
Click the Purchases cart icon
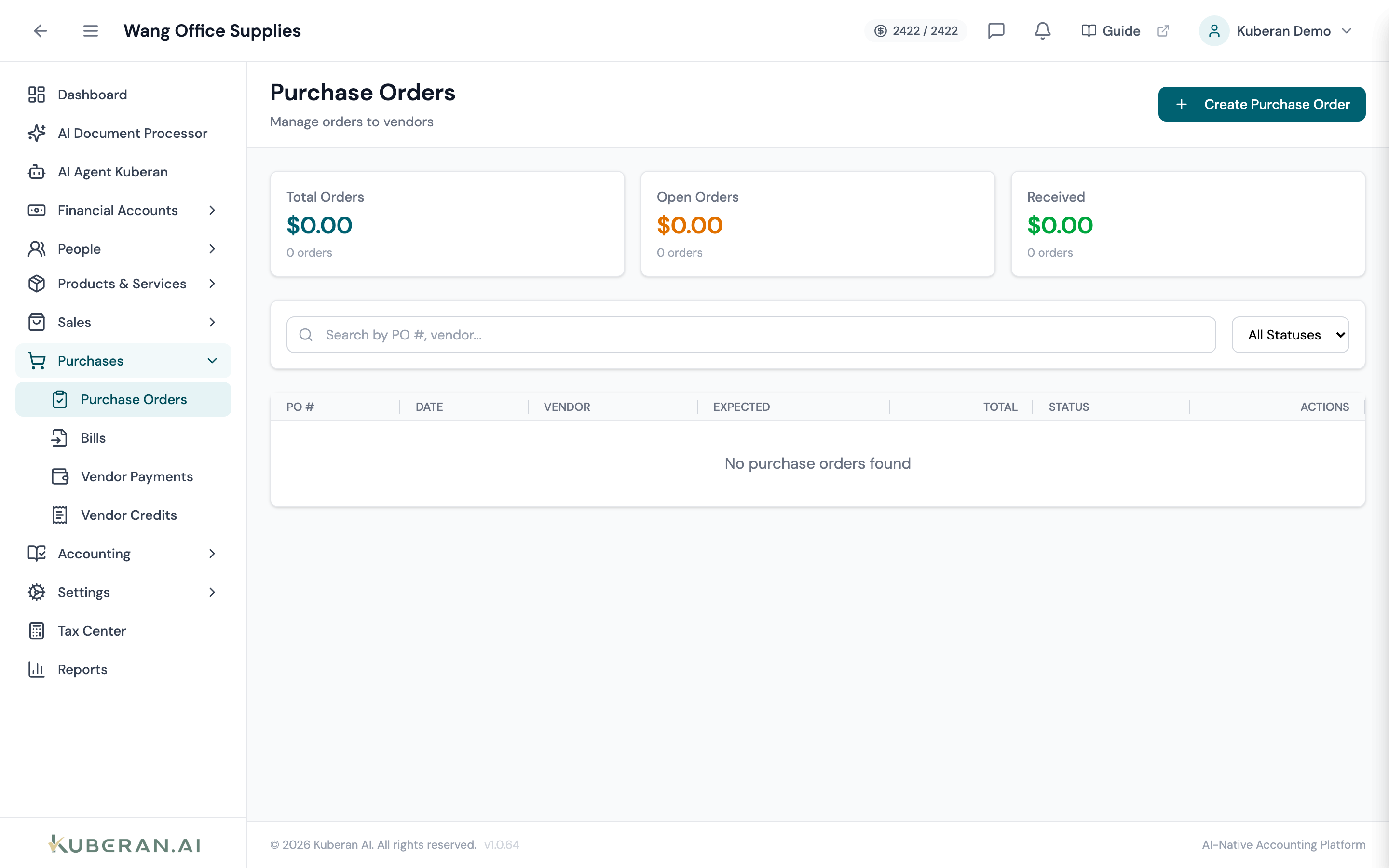(x=36, y=361)
